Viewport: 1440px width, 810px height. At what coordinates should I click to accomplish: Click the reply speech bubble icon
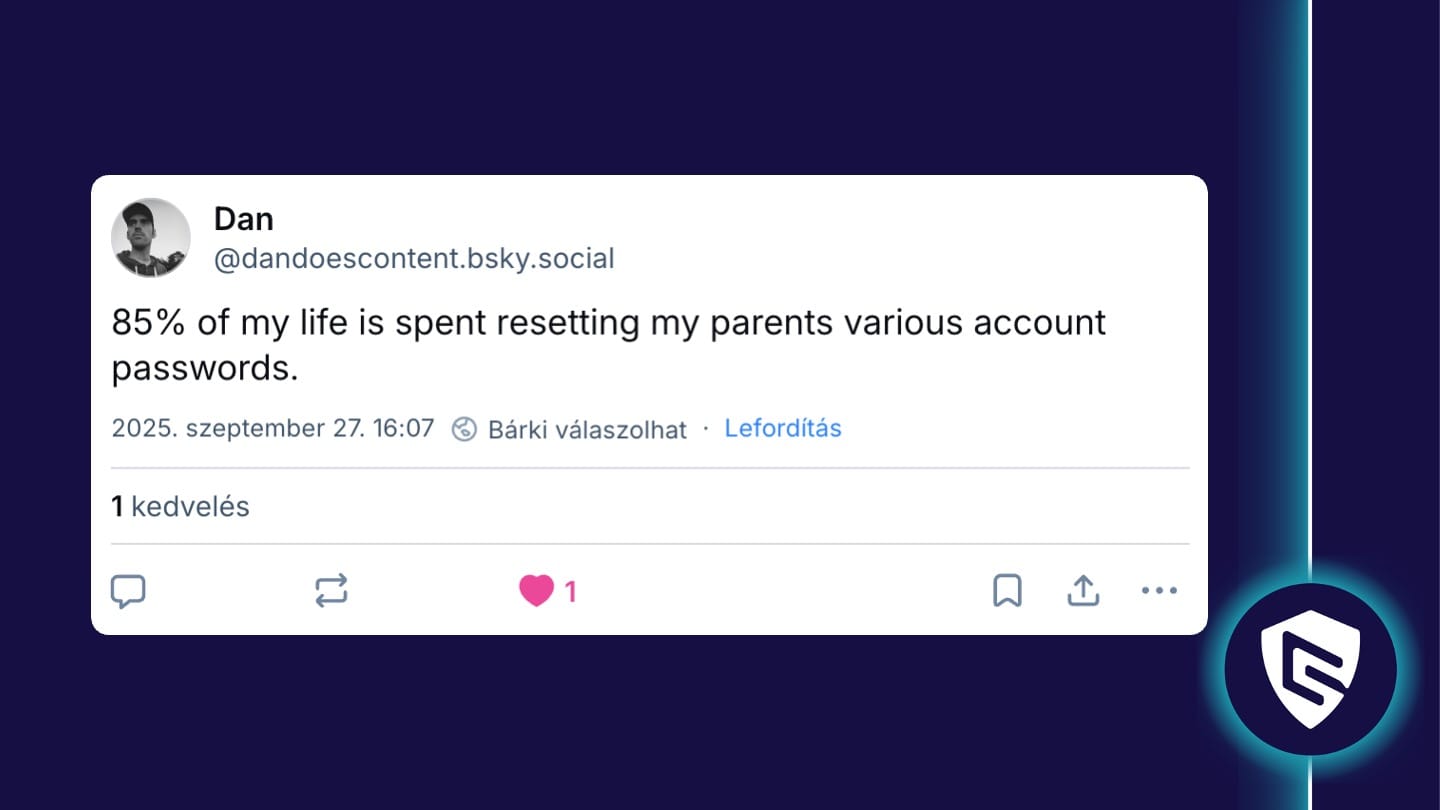click(x=128, y=591)
